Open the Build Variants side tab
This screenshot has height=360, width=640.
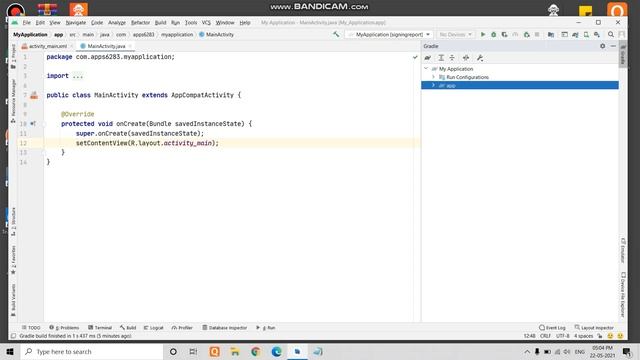[x=13, y=300]
